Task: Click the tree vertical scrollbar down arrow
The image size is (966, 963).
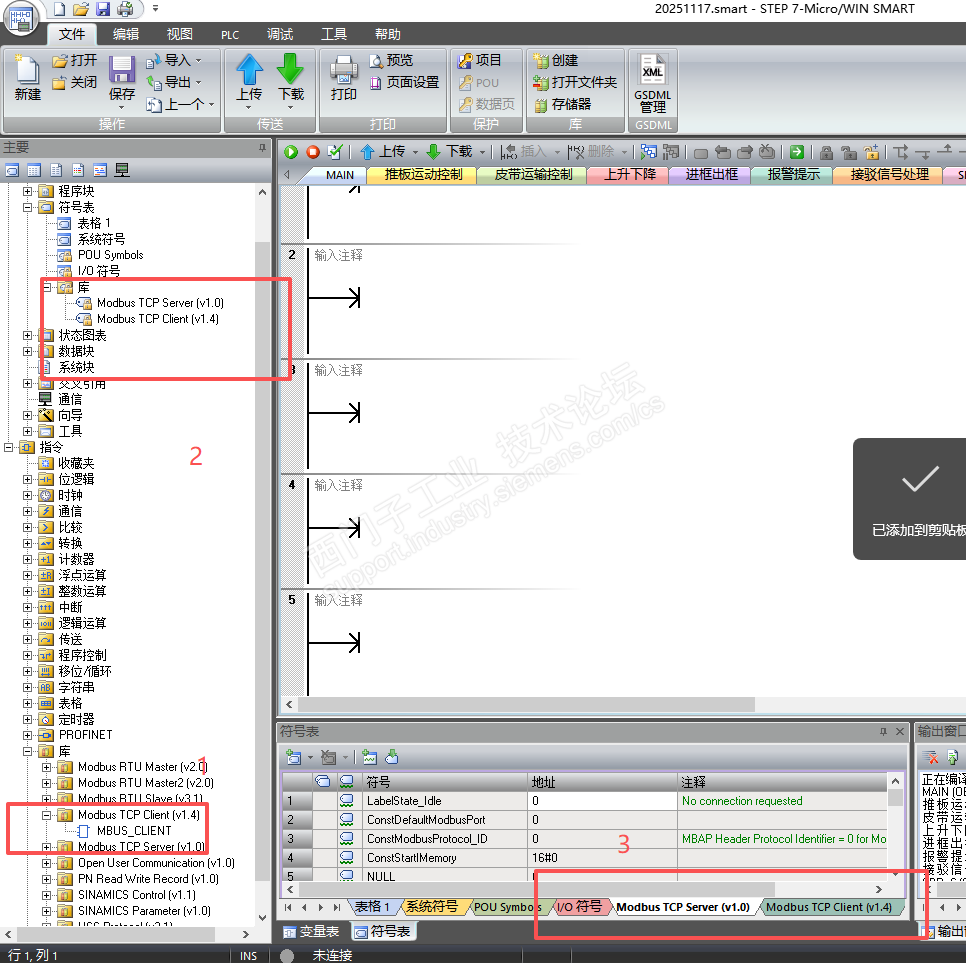Action: tap(262, 917)
